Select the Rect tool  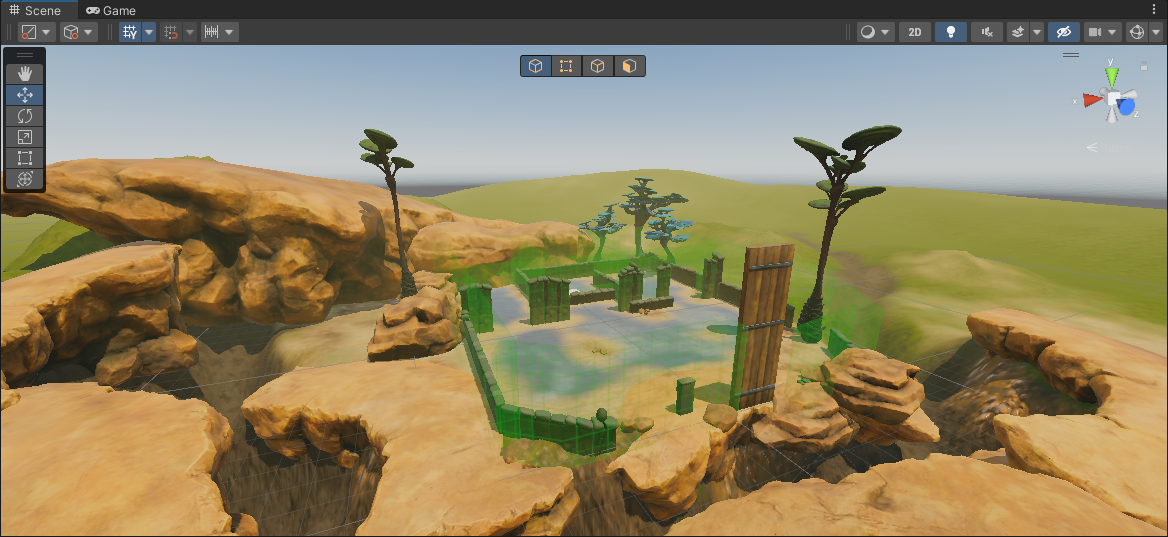[x=25, y=158]
